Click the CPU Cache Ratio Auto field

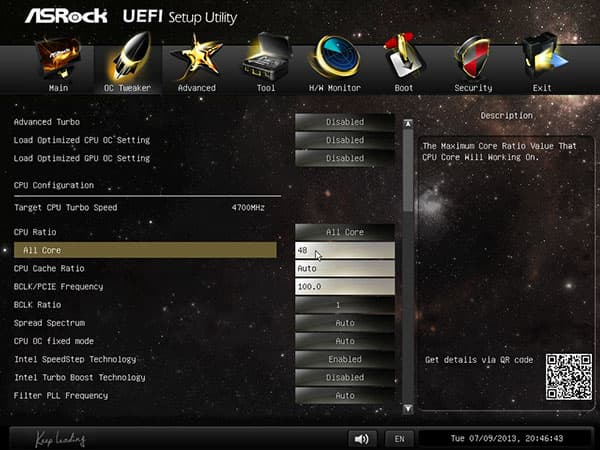pyautogui.click(x=345, y=268)
